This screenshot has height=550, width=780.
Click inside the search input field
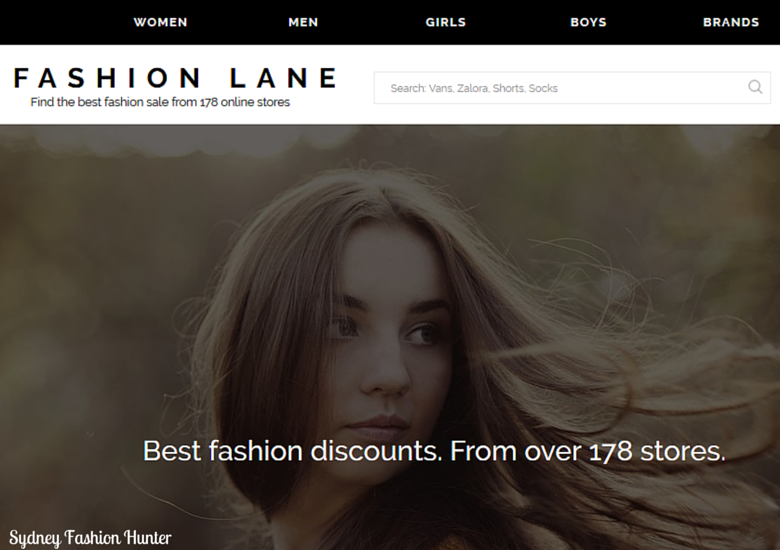pos(572,88)
